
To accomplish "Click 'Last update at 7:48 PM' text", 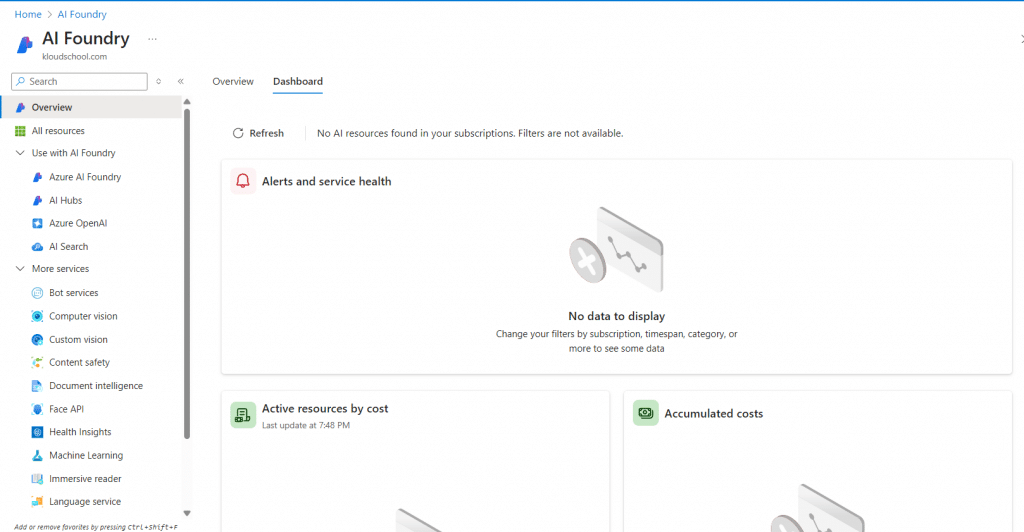I will pos(306,425).
